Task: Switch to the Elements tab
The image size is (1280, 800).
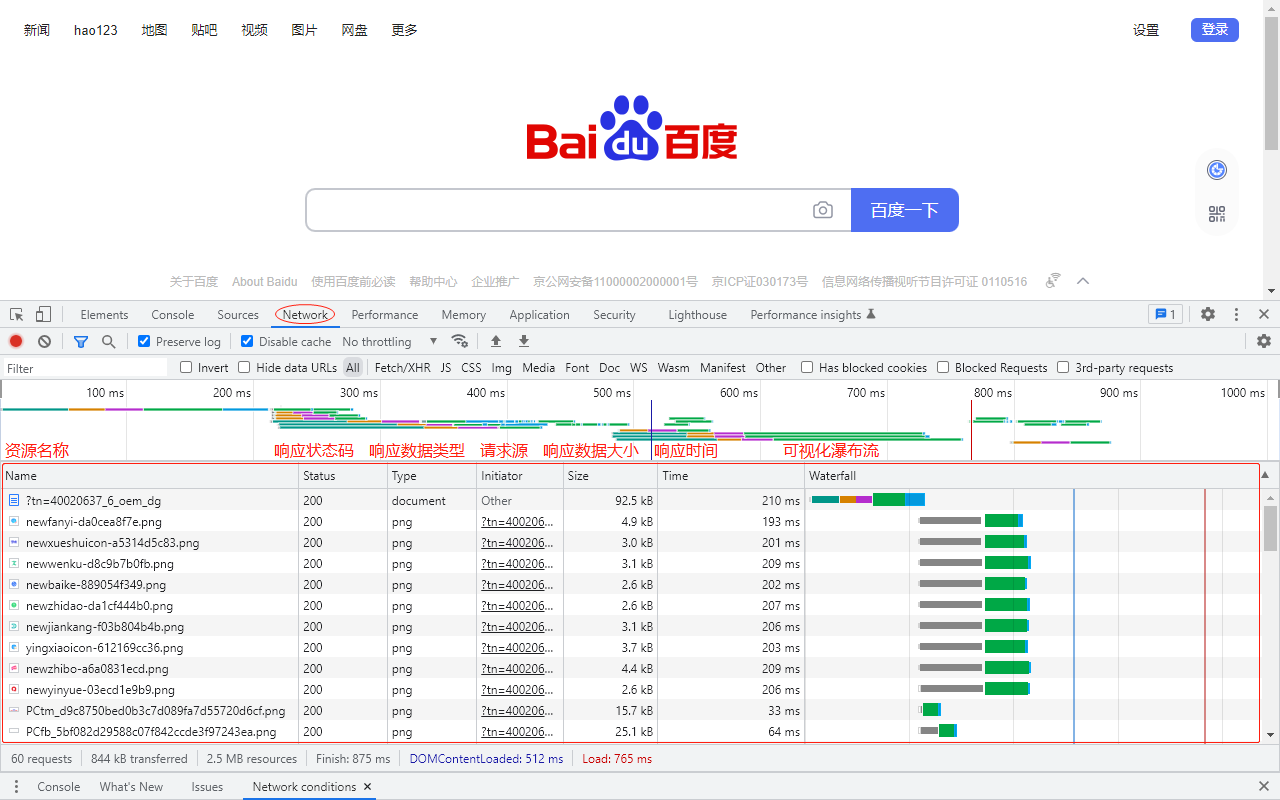Action: 104,314
